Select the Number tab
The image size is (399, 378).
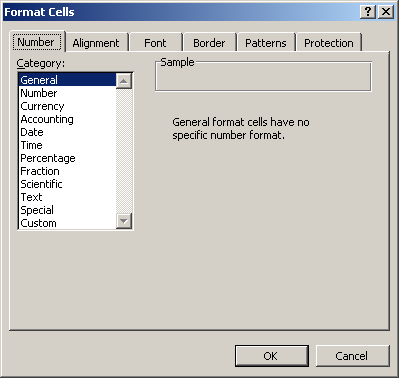click(36, 42)
